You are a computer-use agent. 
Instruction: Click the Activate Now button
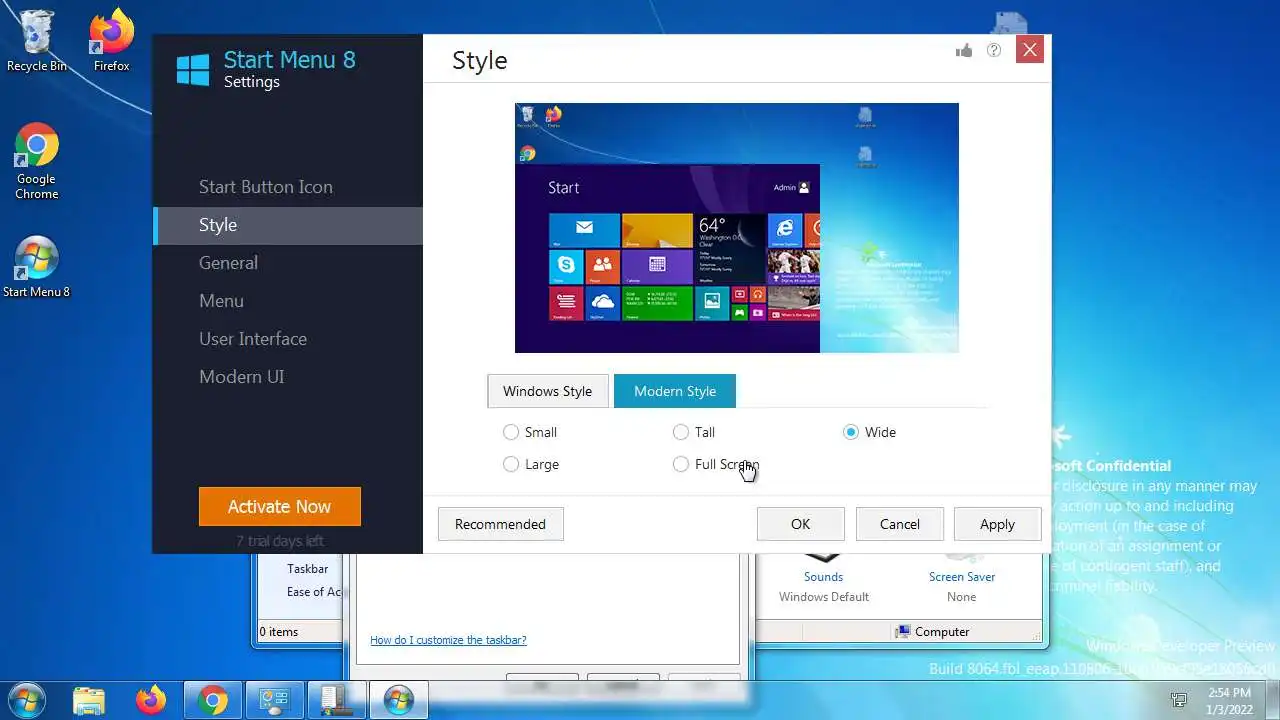click(x=279, y=506)
